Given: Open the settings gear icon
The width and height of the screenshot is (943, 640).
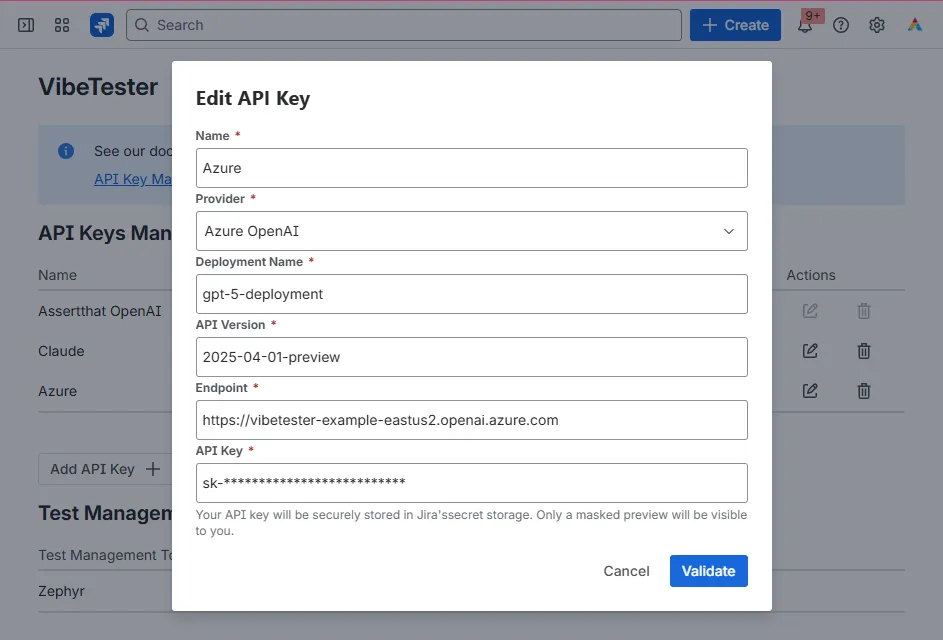Looking at the screenshot, I should tap(877, 25).
